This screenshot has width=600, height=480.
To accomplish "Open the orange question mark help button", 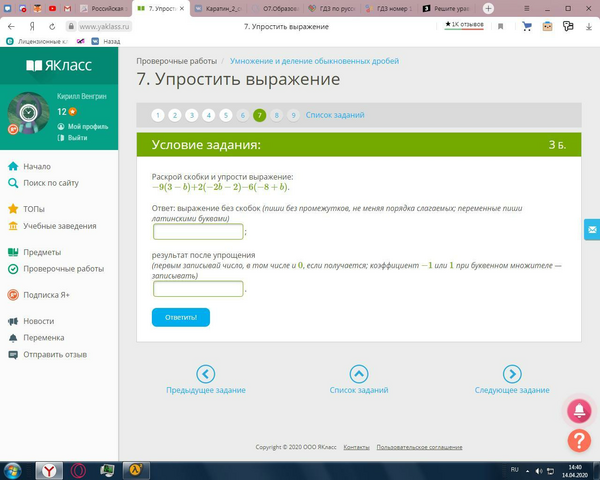I will point(579,441).
